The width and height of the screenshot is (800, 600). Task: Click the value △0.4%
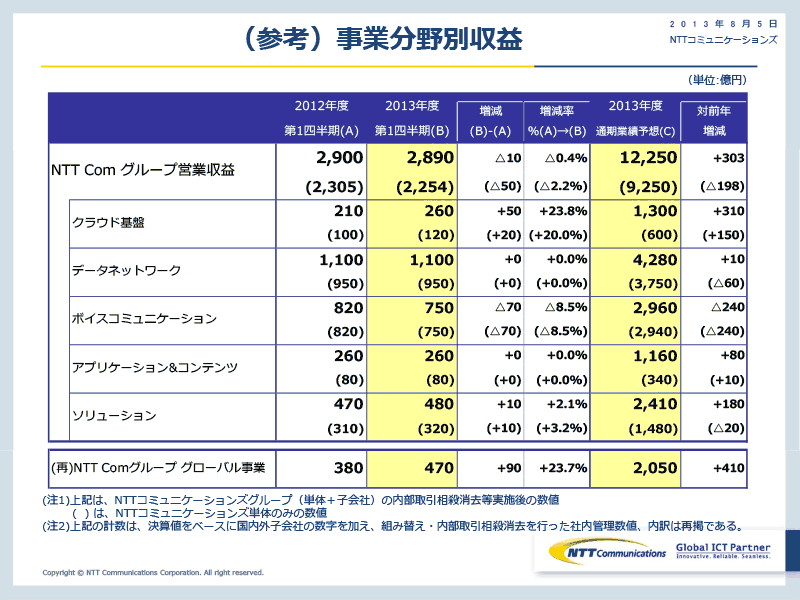566,158
